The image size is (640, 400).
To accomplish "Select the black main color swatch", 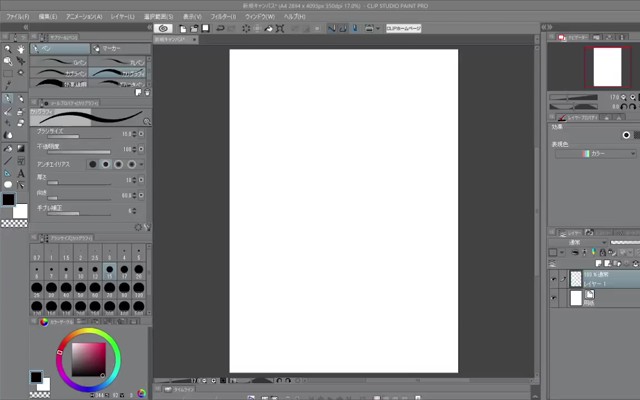I will (9, 200).
